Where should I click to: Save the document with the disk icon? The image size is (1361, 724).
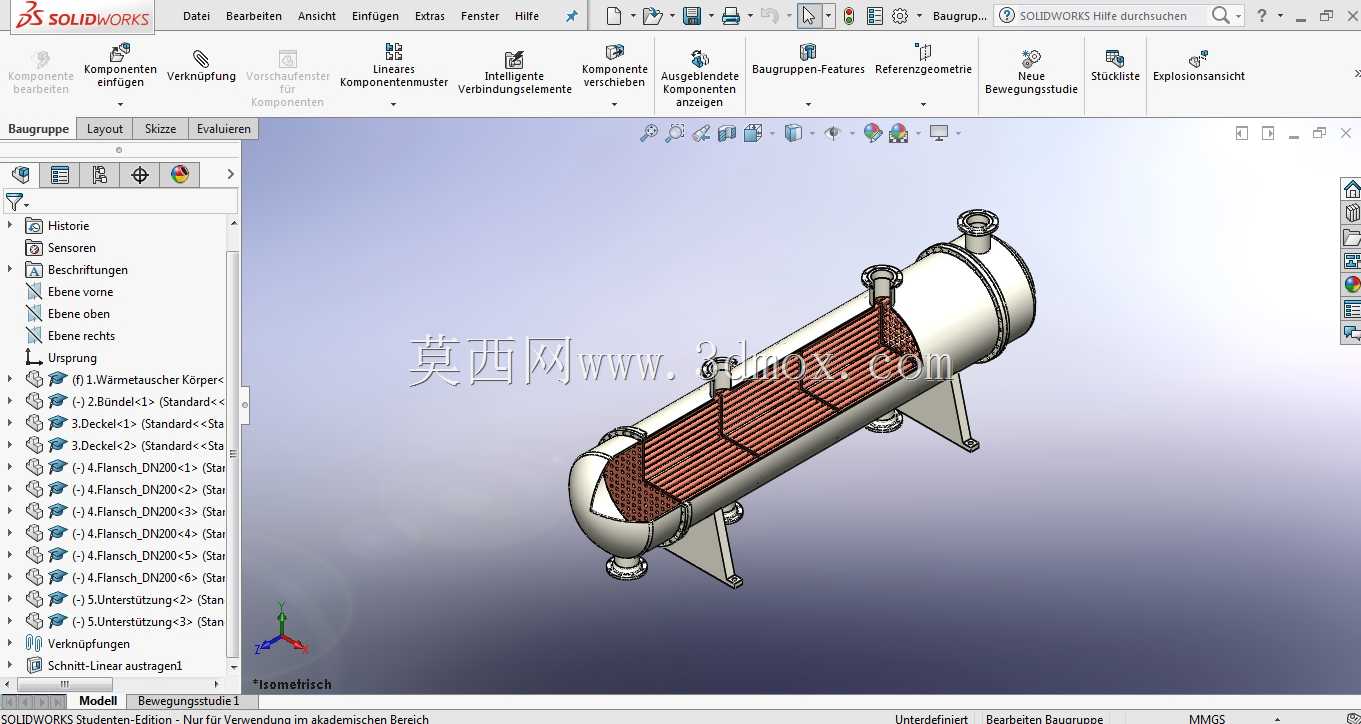coord(692,16)
